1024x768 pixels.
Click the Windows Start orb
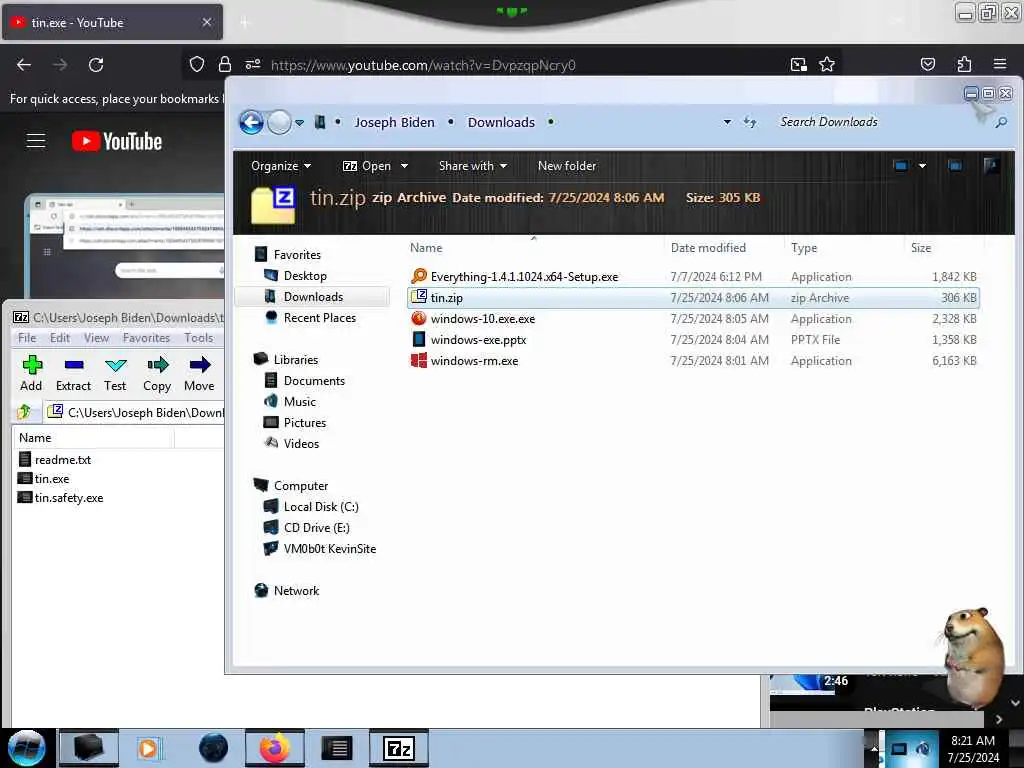(x=27, y=748)
